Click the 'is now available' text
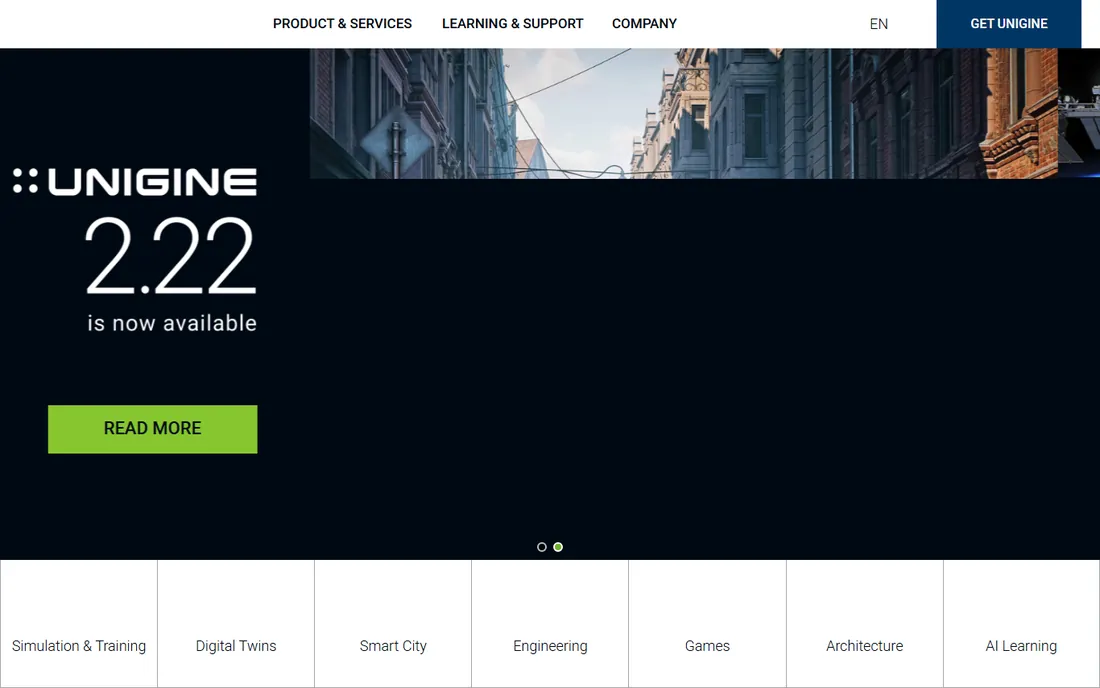Viewport: 1100px width, 688px height. pos(172,323)
